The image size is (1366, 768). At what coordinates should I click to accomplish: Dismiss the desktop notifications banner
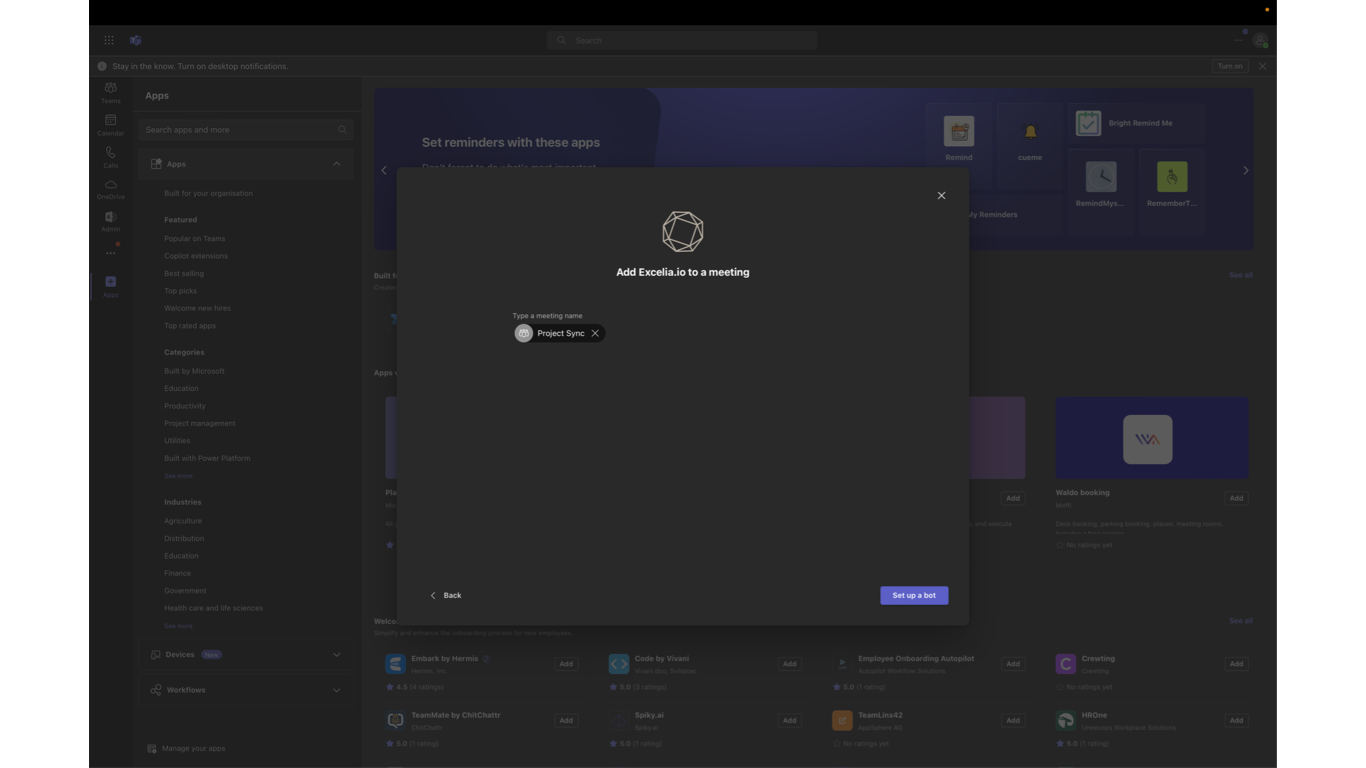coord(1262,66)
